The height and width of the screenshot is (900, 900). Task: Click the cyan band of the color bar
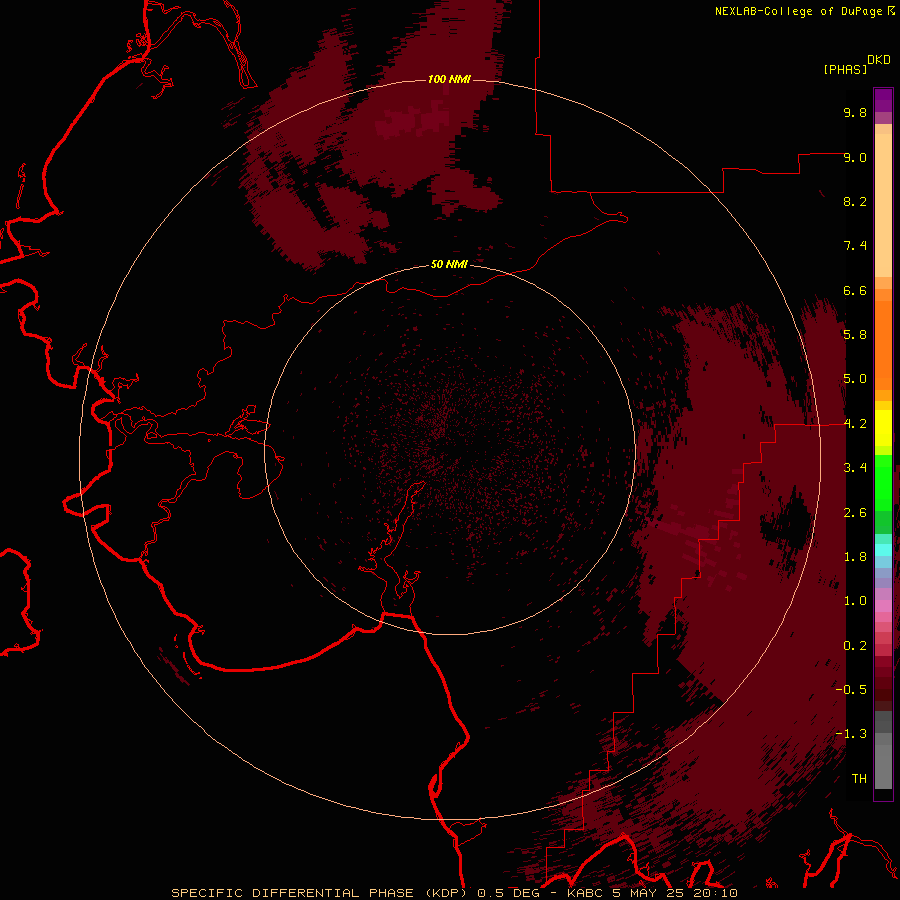click(883, 549)
